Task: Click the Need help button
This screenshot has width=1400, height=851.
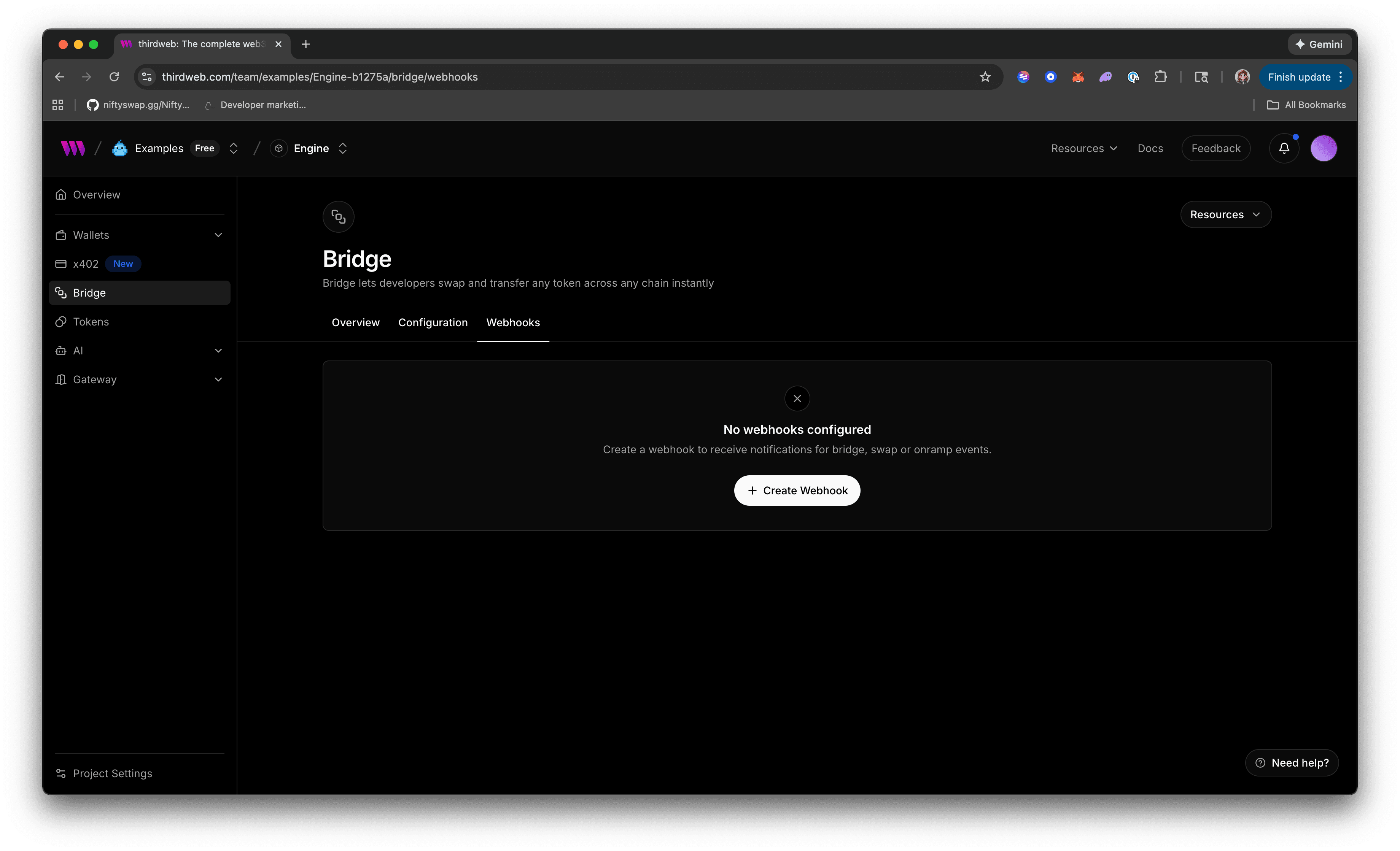Action: [x=1292, y=762]
